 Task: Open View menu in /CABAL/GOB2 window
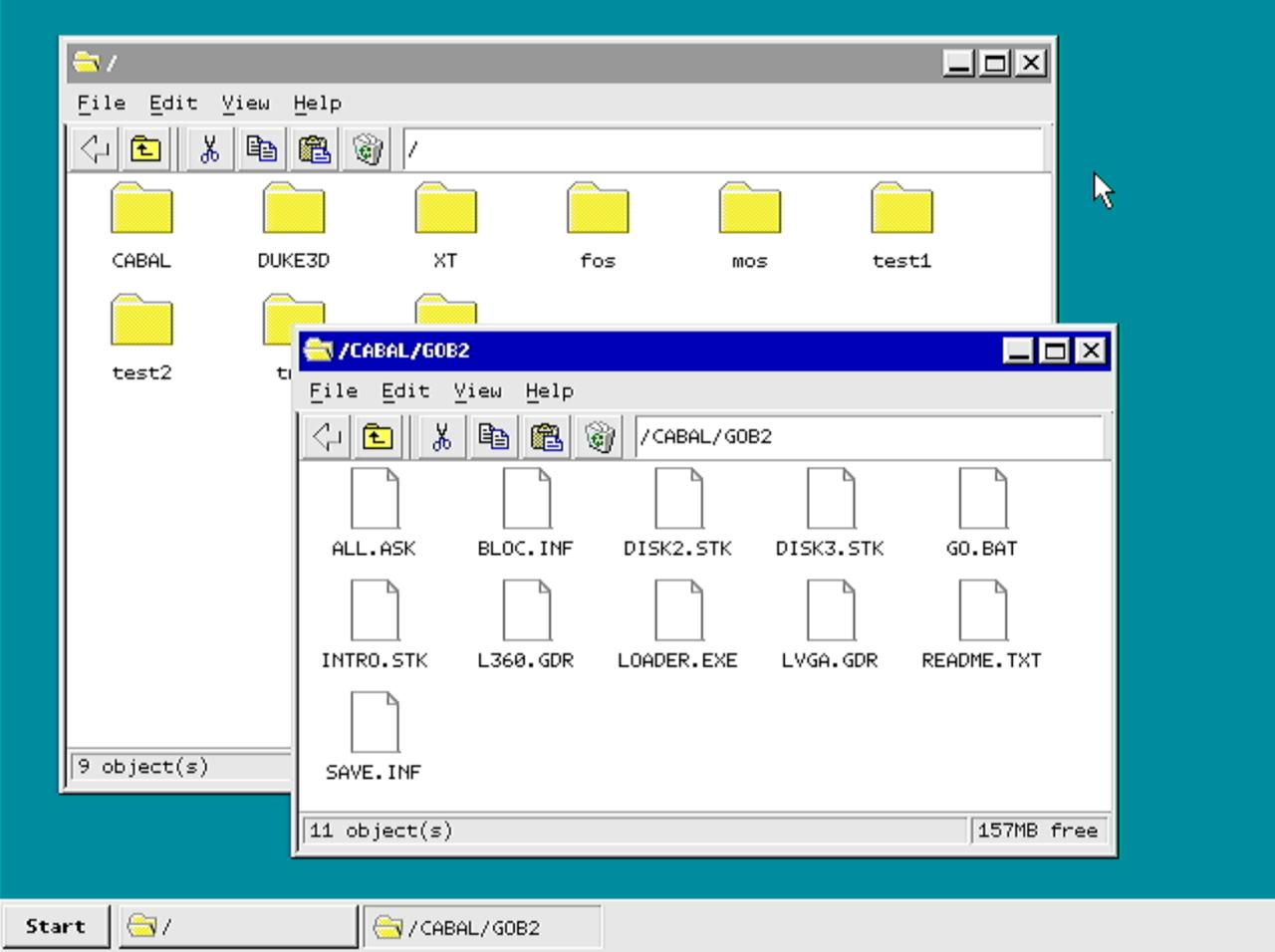pyautogui.click(x=478, y=390)
